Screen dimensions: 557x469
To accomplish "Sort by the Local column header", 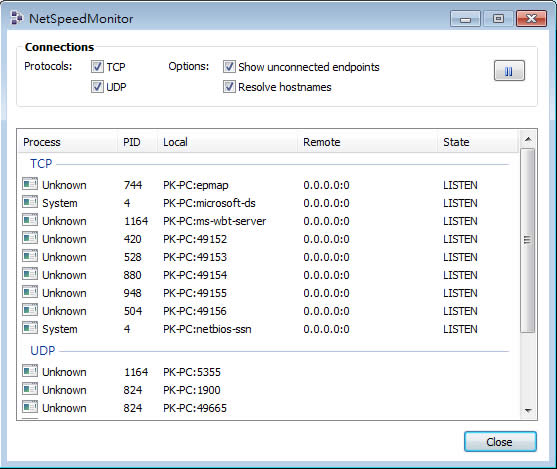I will coord(227,142).
